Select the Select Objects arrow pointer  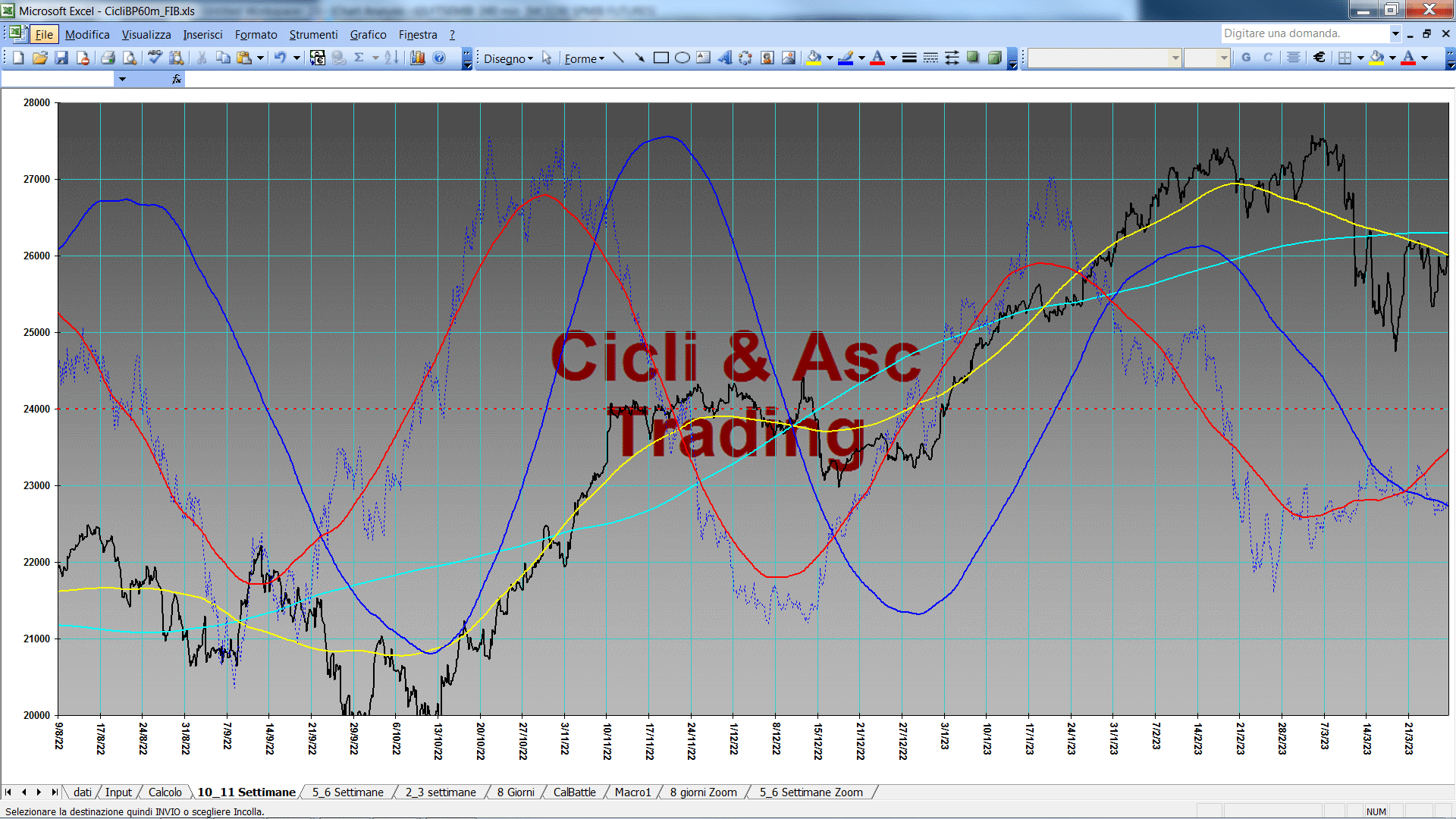pyautogui.click(x=547, y=58)
